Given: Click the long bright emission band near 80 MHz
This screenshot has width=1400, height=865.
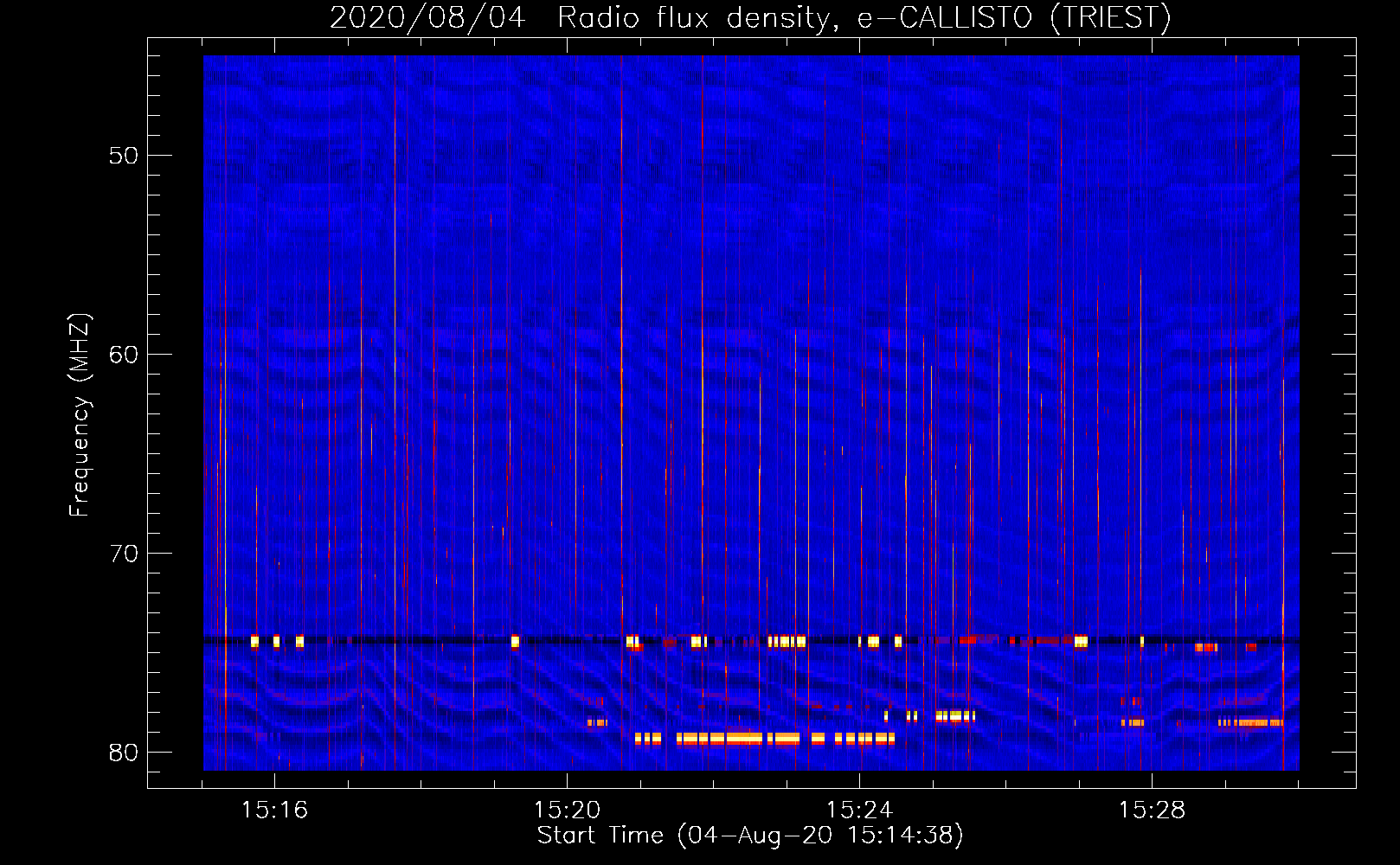Looking at the screenshot, I should (x=764, y=739).
